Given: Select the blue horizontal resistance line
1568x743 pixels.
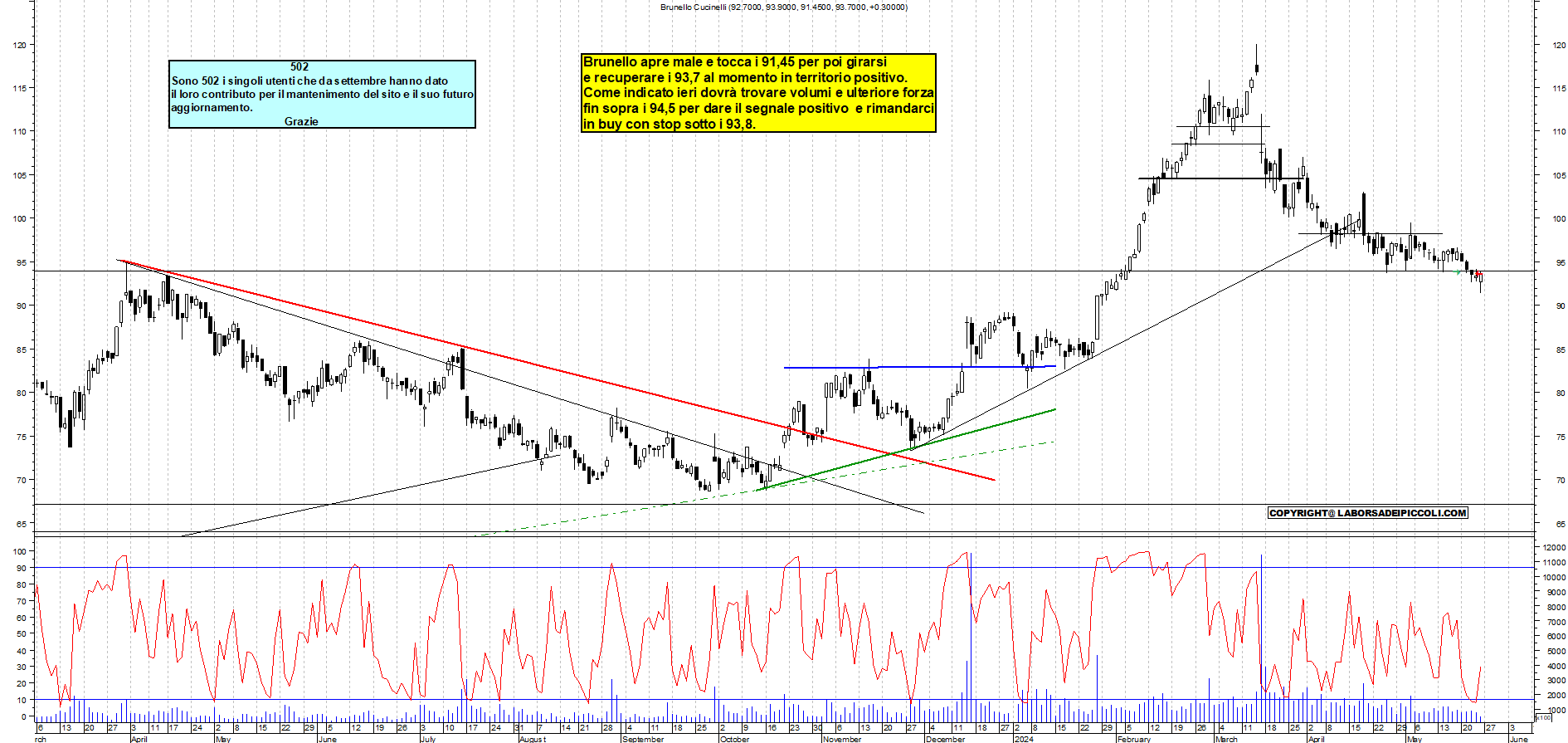Looking at the screenshot, I should point(919,367).
